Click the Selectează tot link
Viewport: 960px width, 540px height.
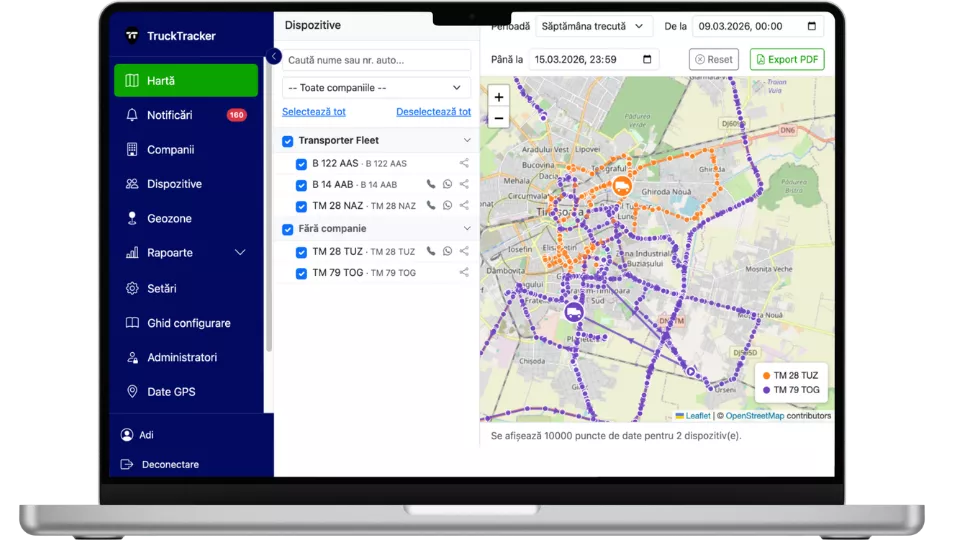tap(313, 111)
